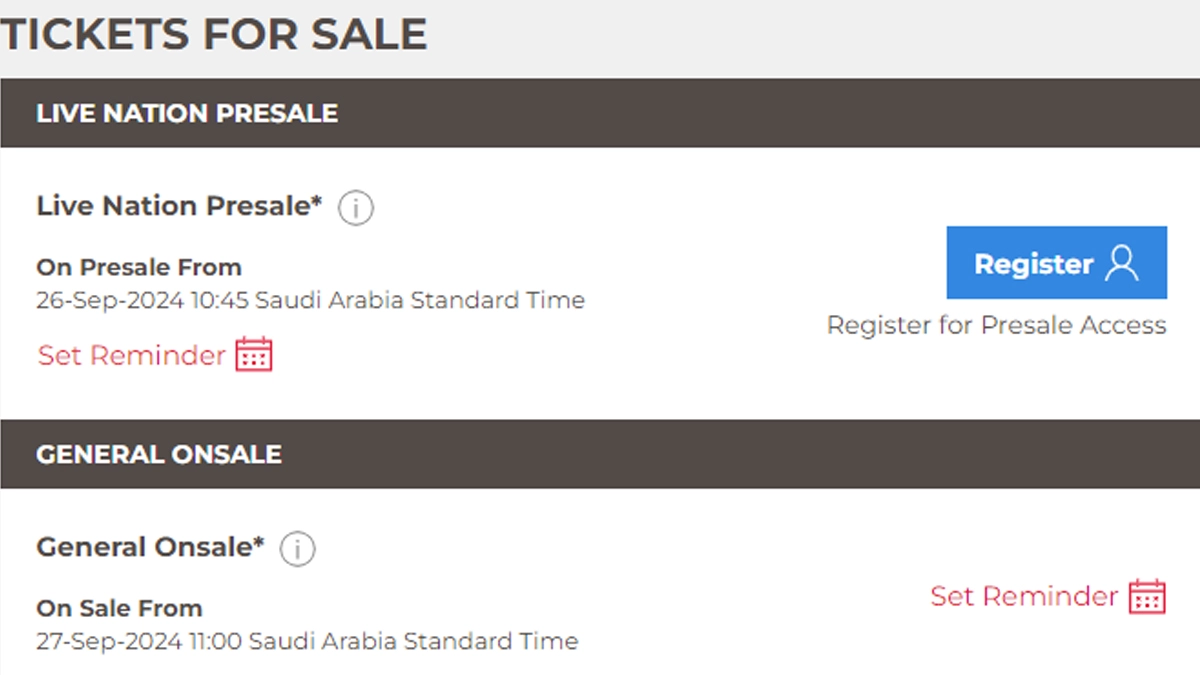The image size is (1200, 675).
Task: Click the TICKETS FOR SALE heading
Action: [214, 35]
